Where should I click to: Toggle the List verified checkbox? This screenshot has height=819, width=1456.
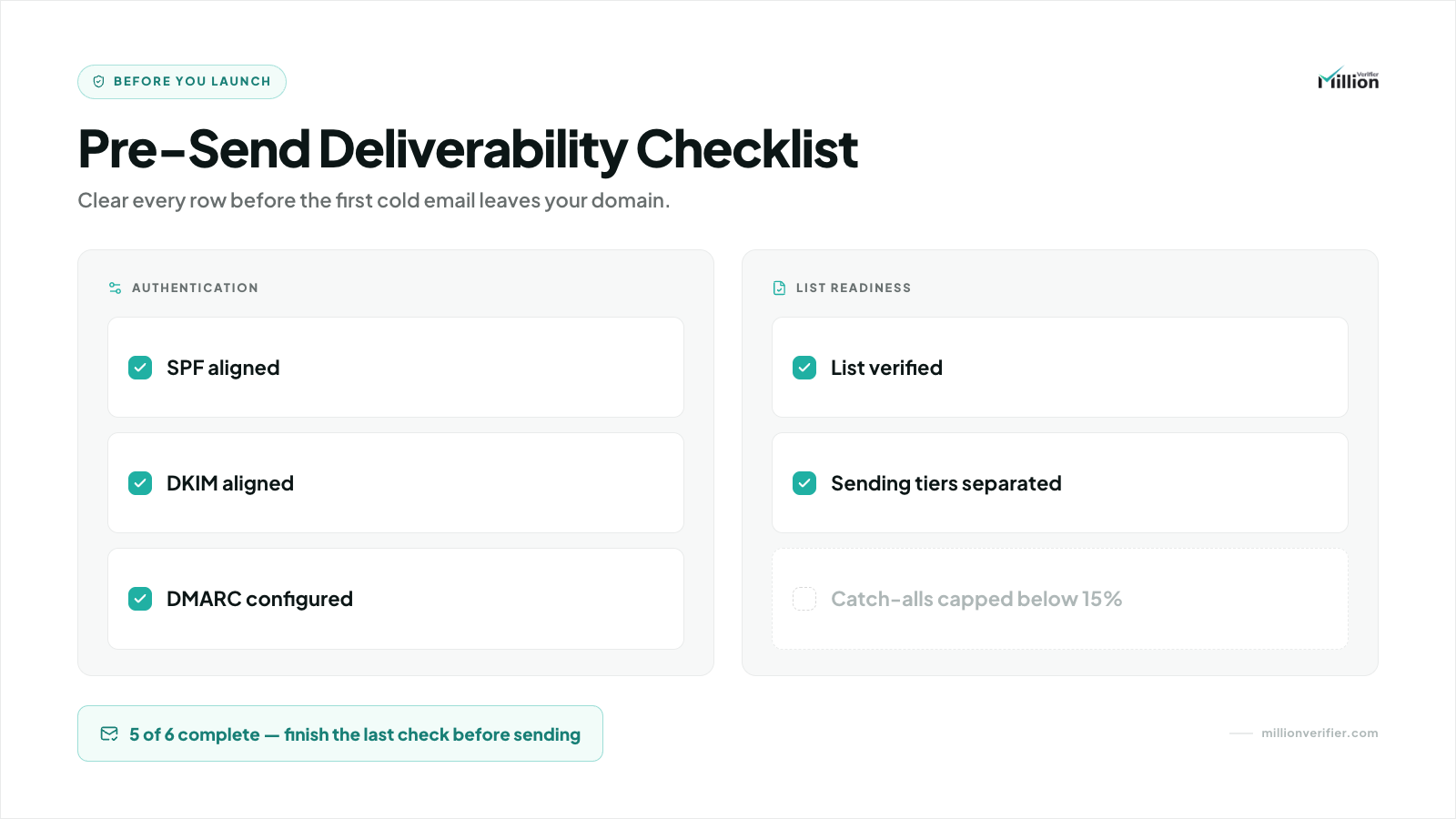pos(804,368)
